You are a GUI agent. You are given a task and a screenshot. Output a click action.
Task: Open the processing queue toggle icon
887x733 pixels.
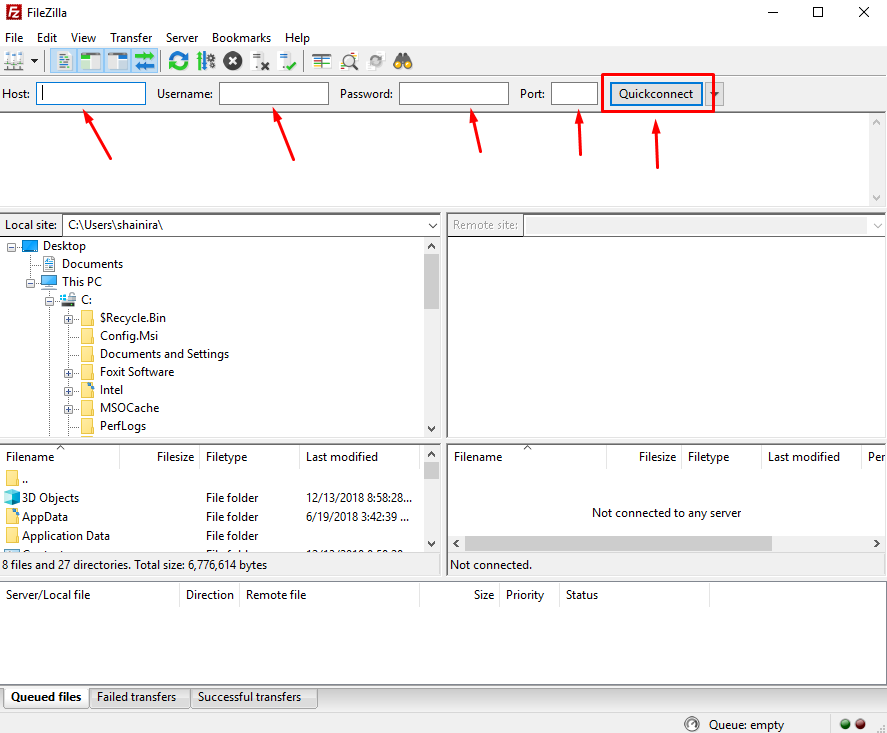tap(206, 61)
